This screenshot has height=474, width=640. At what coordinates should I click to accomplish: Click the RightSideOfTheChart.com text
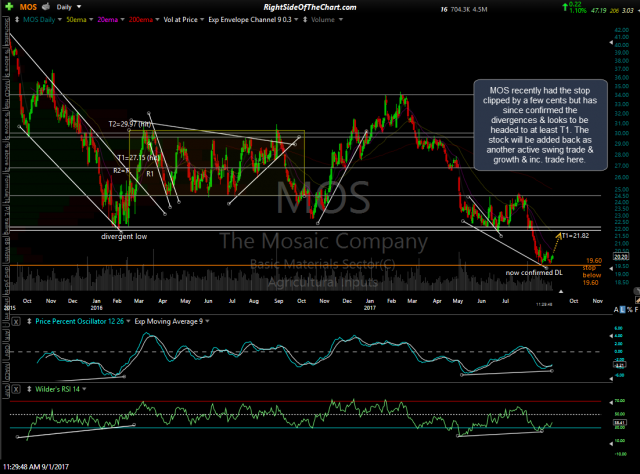pyautogui.click(x=310, y=7)
